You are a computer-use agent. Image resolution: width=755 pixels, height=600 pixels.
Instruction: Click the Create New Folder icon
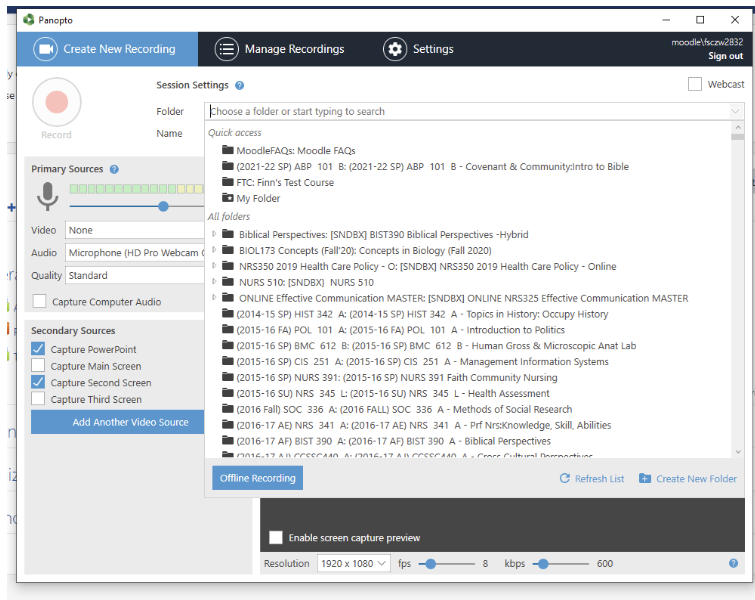[645, 479]
